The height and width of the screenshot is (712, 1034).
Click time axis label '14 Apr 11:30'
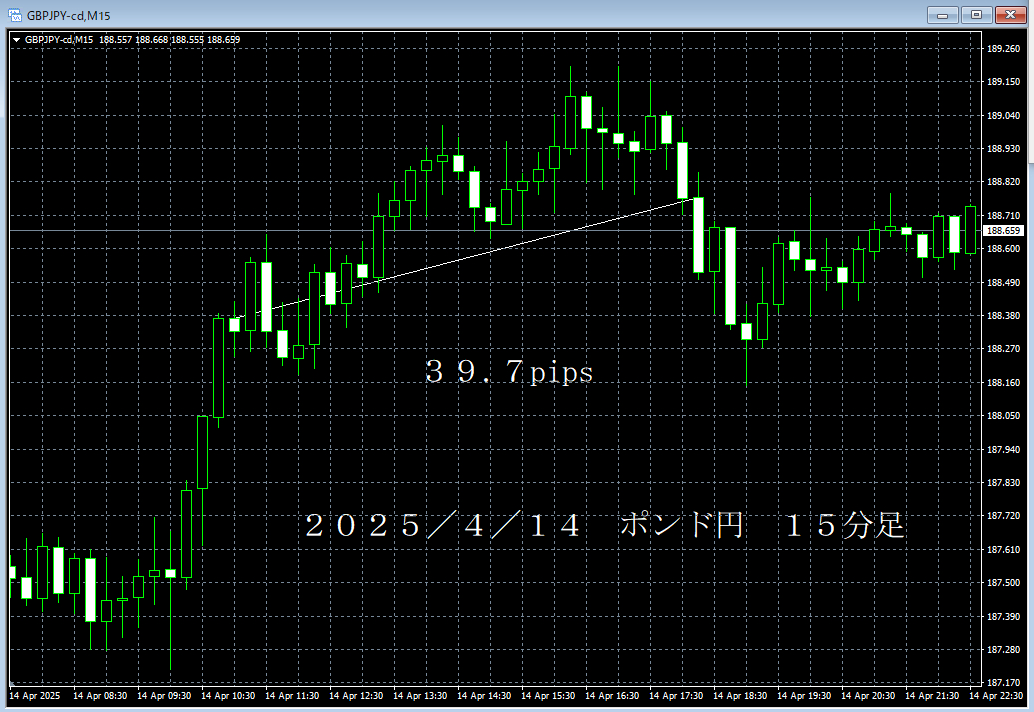pos(292,696)
